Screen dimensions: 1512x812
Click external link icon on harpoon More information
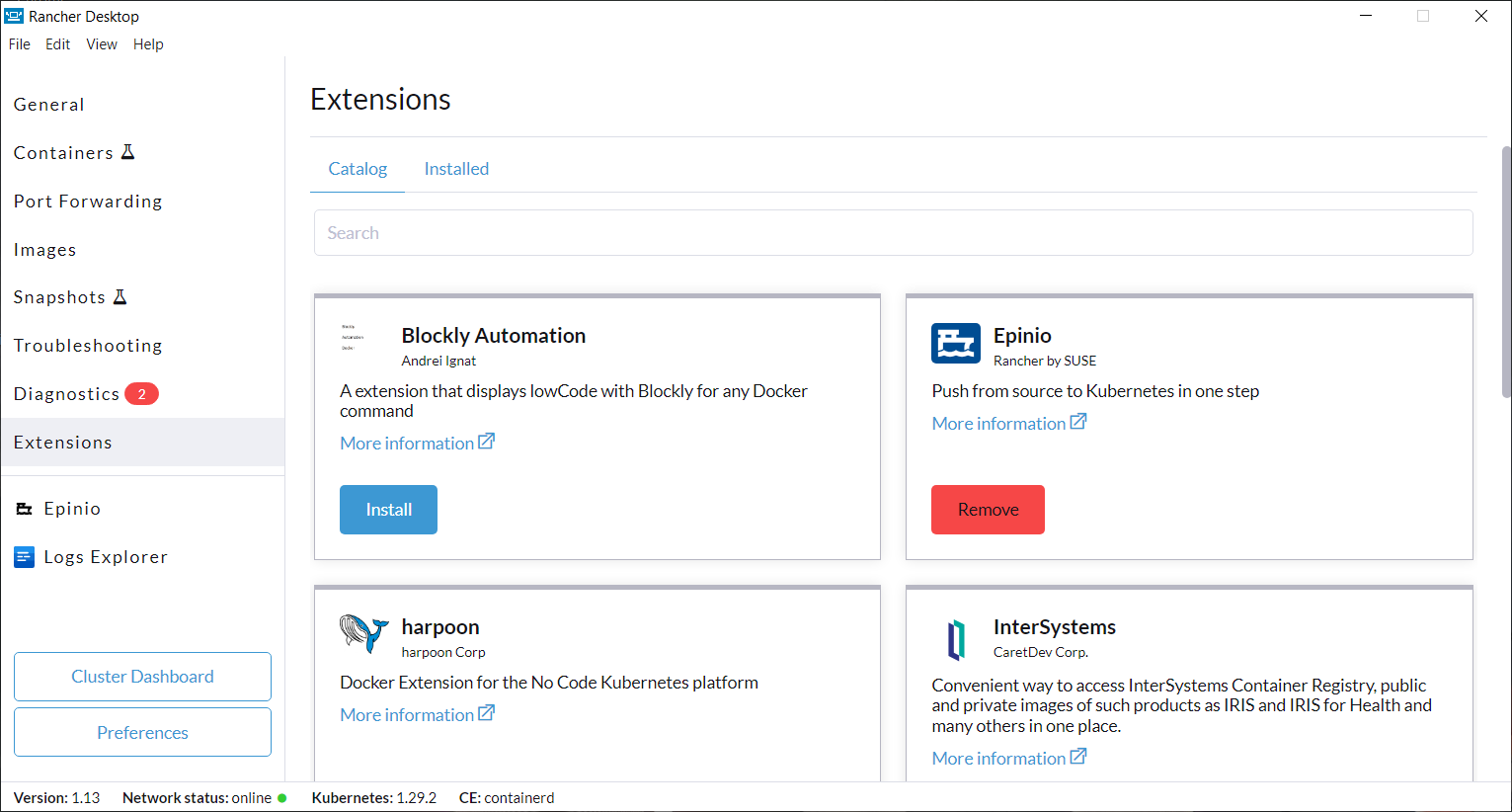pos(486,713)
